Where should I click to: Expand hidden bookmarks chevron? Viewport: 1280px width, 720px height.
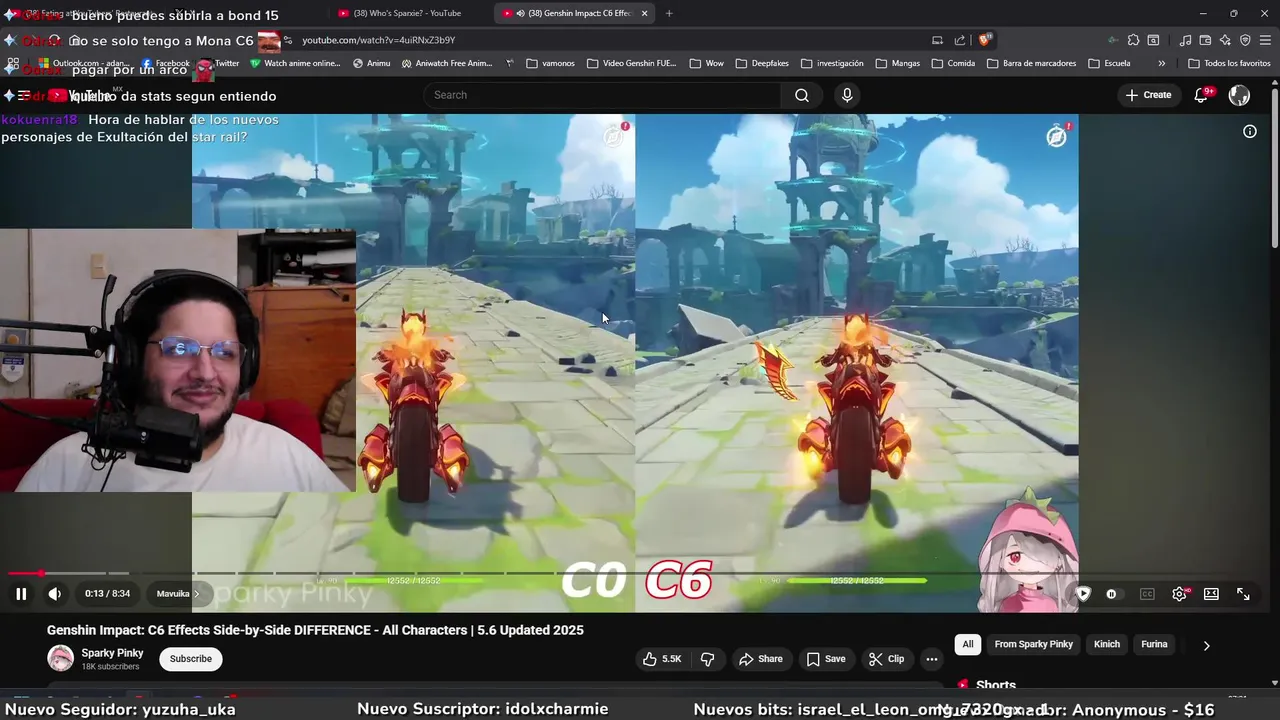(1161, 63)
